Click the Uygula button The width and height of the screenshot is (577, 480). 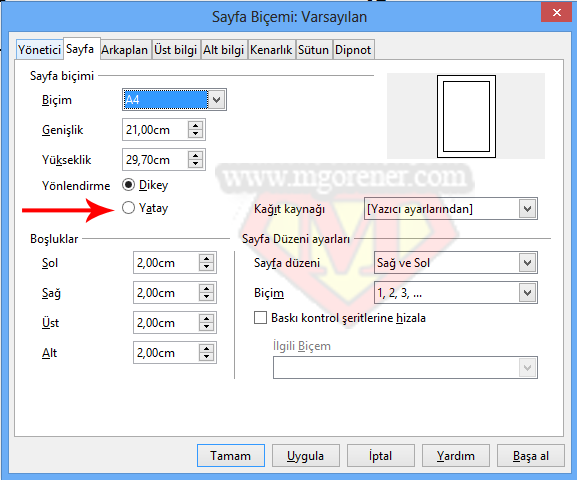306,456
